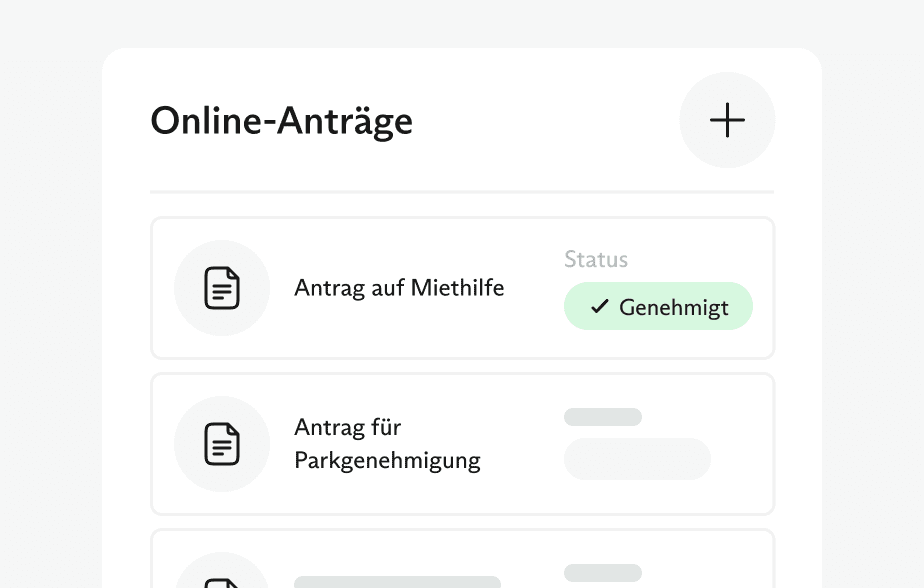Click the green Genehmigt status badge
This screenshot has height=588, width=924.
point(658,307)
